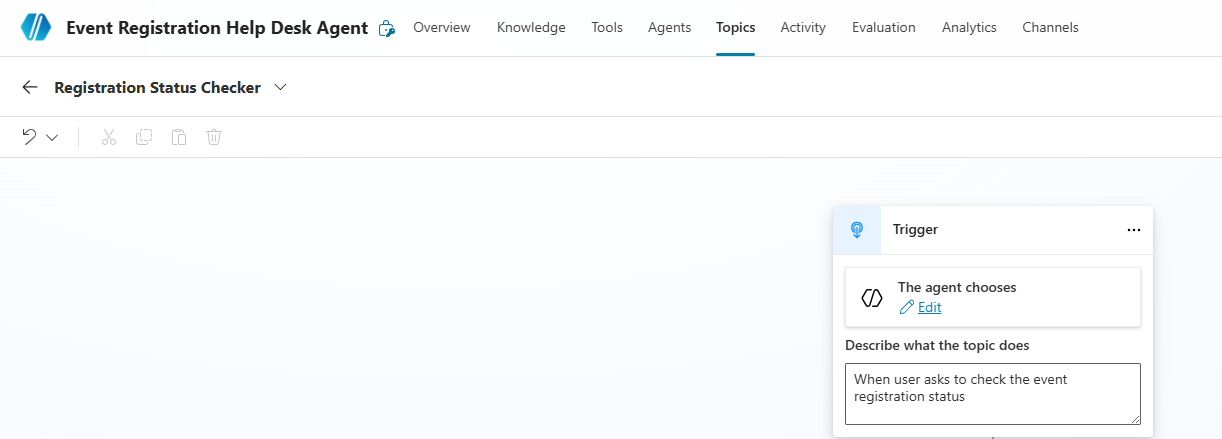Image resolution: width=1222 pixels, height=439 pixels.
Task: Open the undo history dropdown arrow
Action: [53, 138]
